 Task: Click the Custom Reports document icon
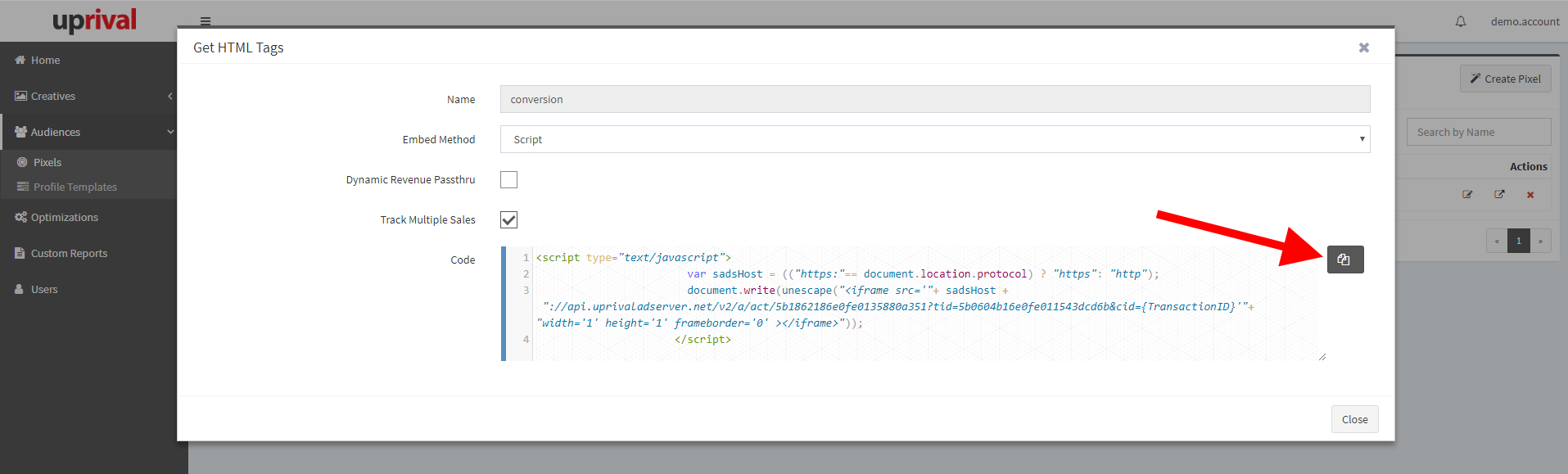click(20, 253)
